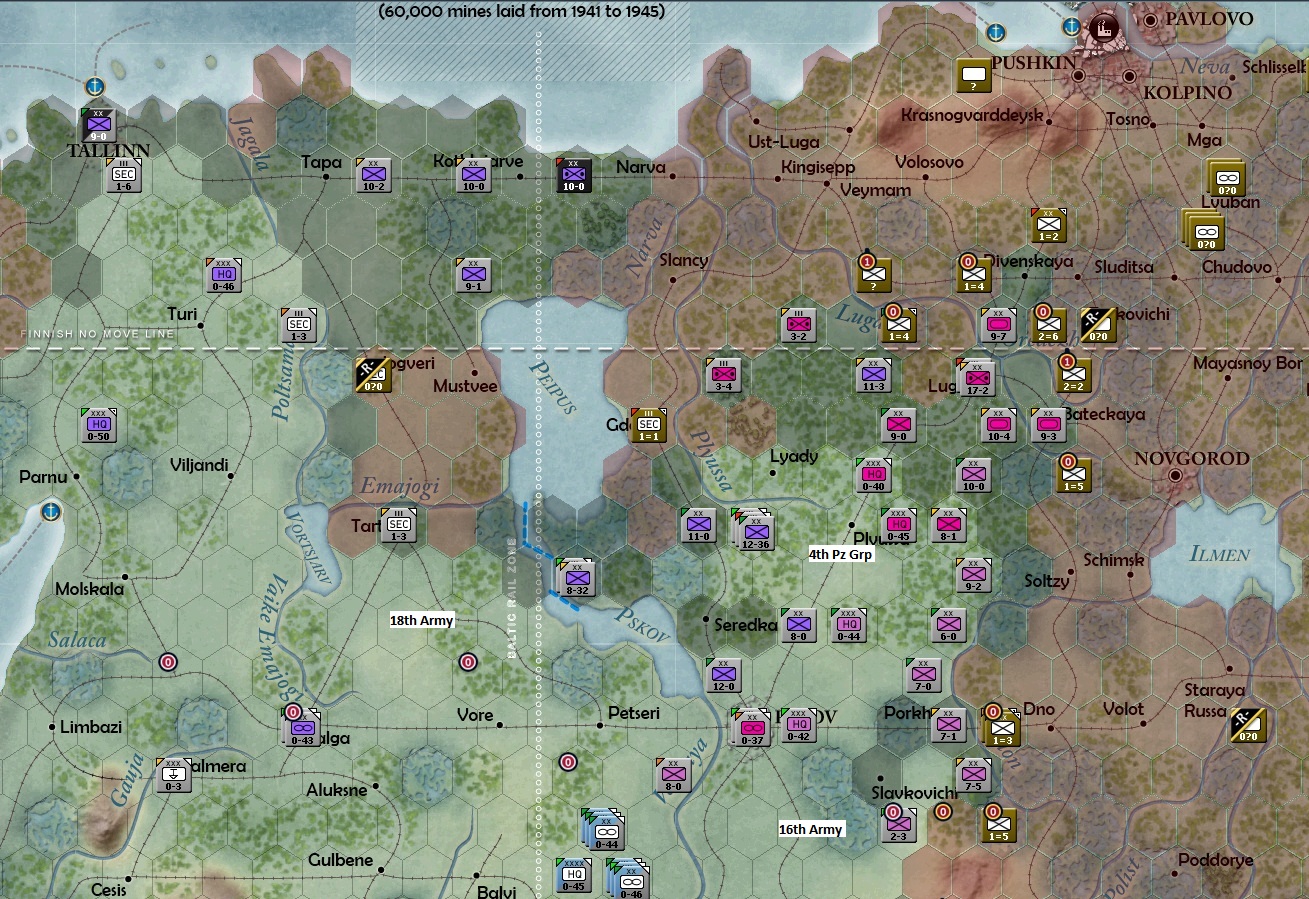This screenshot has width=1309, height=899.
Task: Click the partisan 0?0 unit at Staraya Russa
Action: pyautogui.click(x=1248, y=725)
